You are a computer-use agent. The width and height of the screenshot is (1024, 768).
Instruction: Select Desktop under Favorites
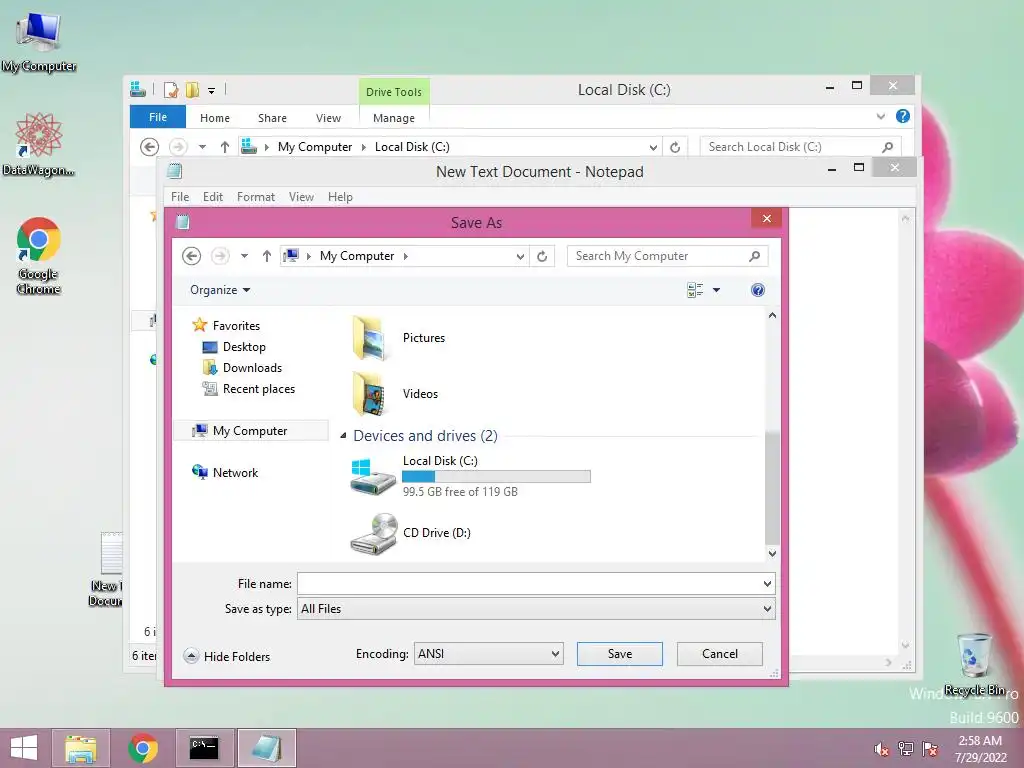click(234, 347)
